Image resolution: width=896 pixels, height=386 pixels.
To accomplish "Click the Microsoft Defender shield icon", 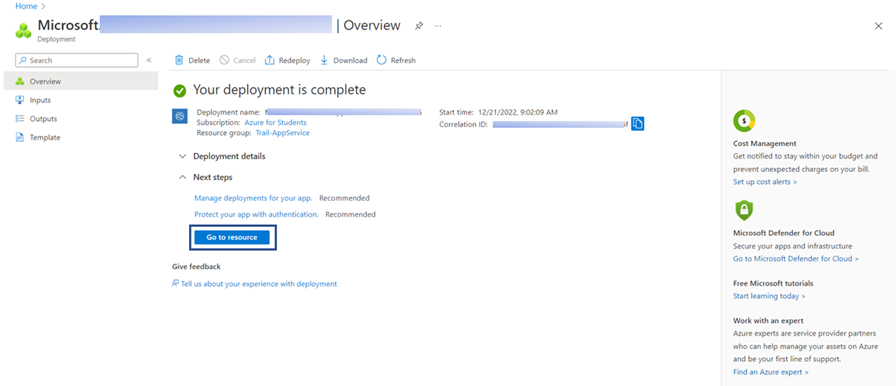I will (743, 211).
